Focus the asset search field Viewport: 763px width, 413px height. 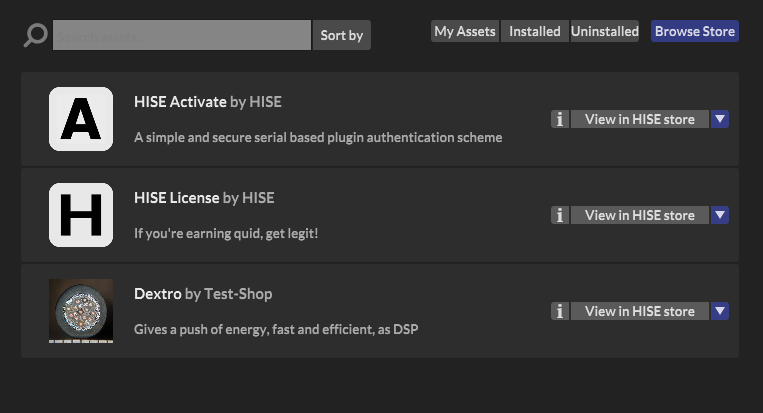click(x=182, y=35)
